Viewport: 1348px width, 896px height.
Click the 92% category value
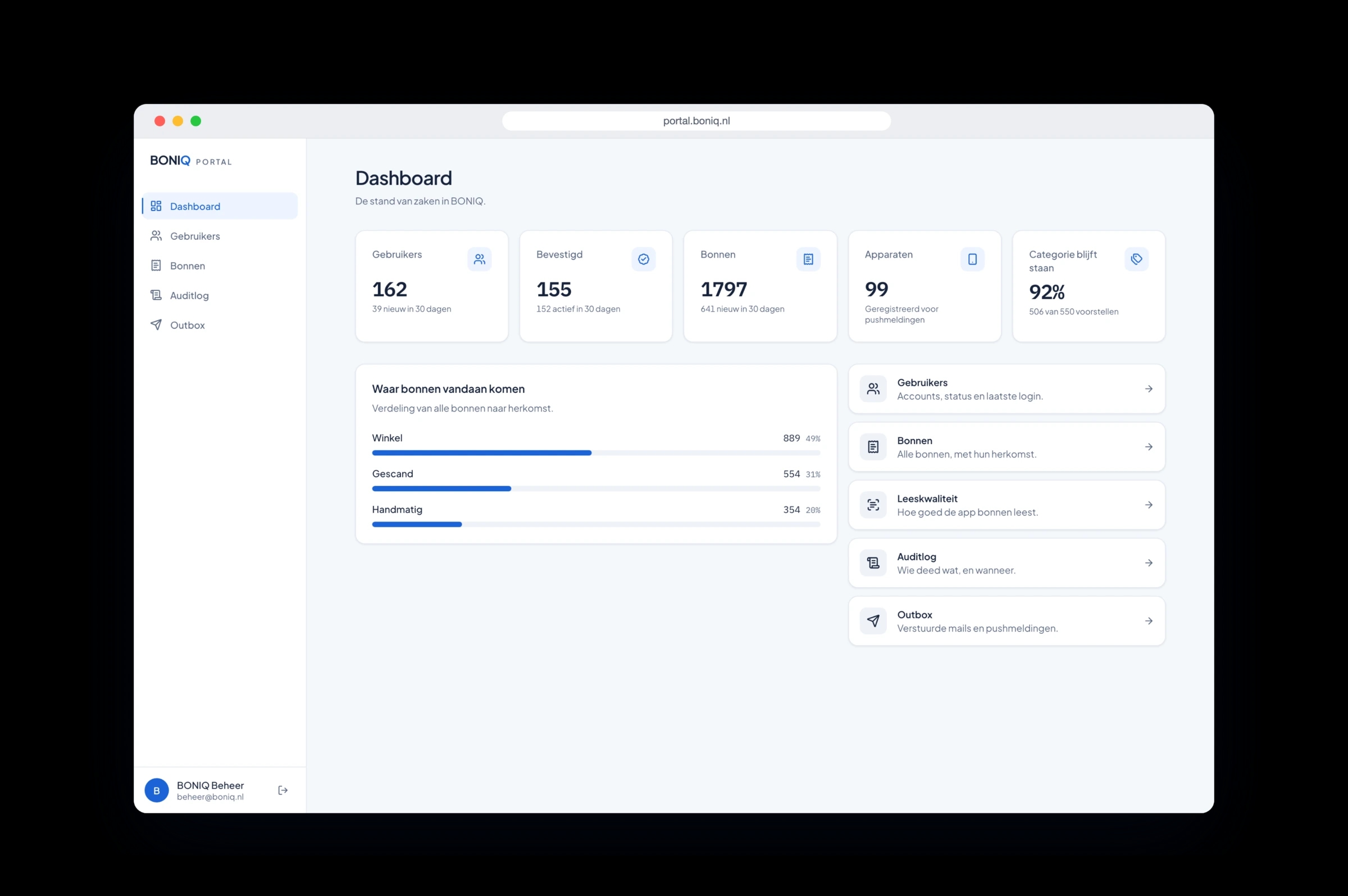1047,292
